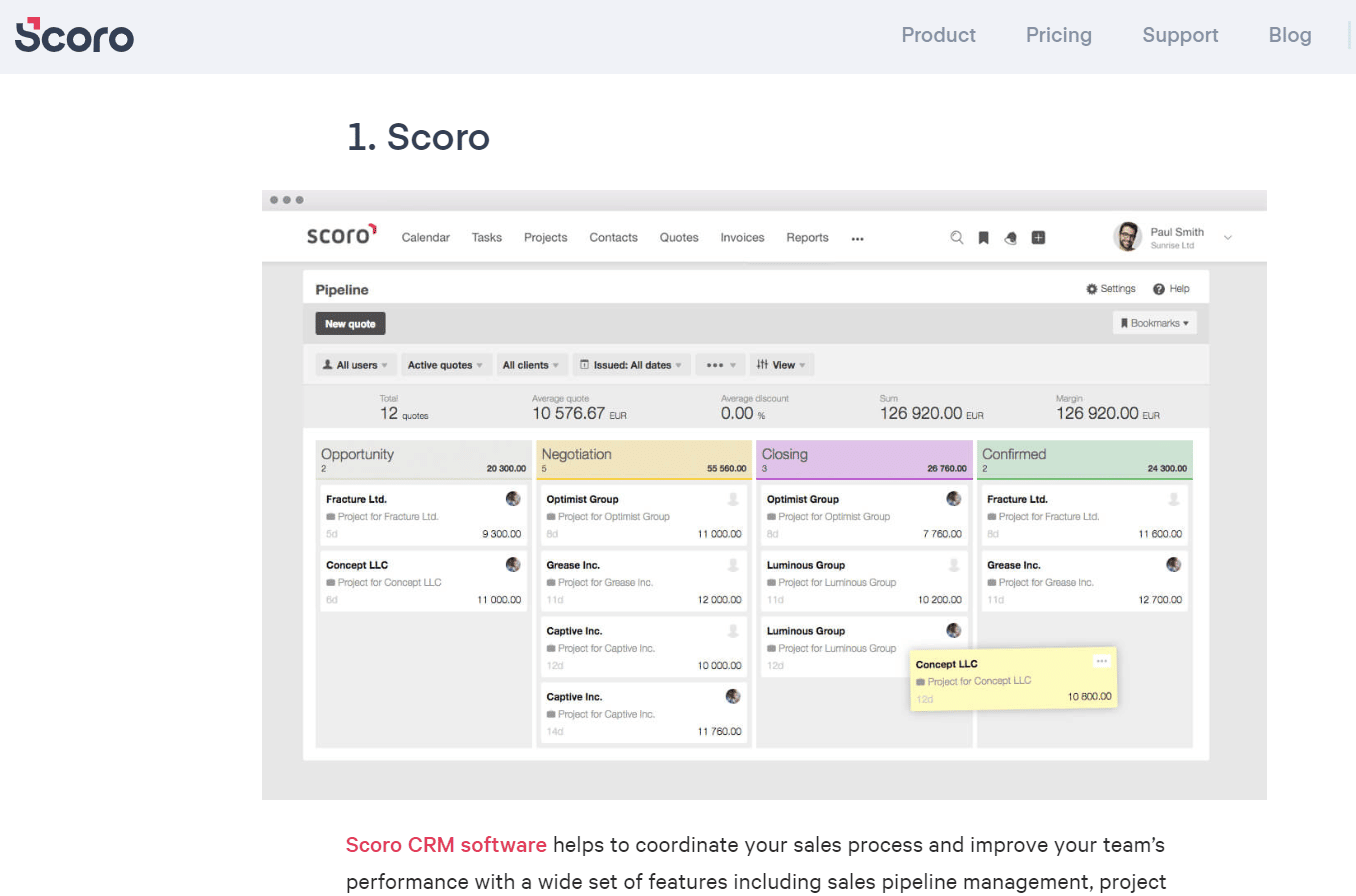Switch to the Projects tab
The height and width of the screenshot is (896, 1356).
tap(545, 238)
